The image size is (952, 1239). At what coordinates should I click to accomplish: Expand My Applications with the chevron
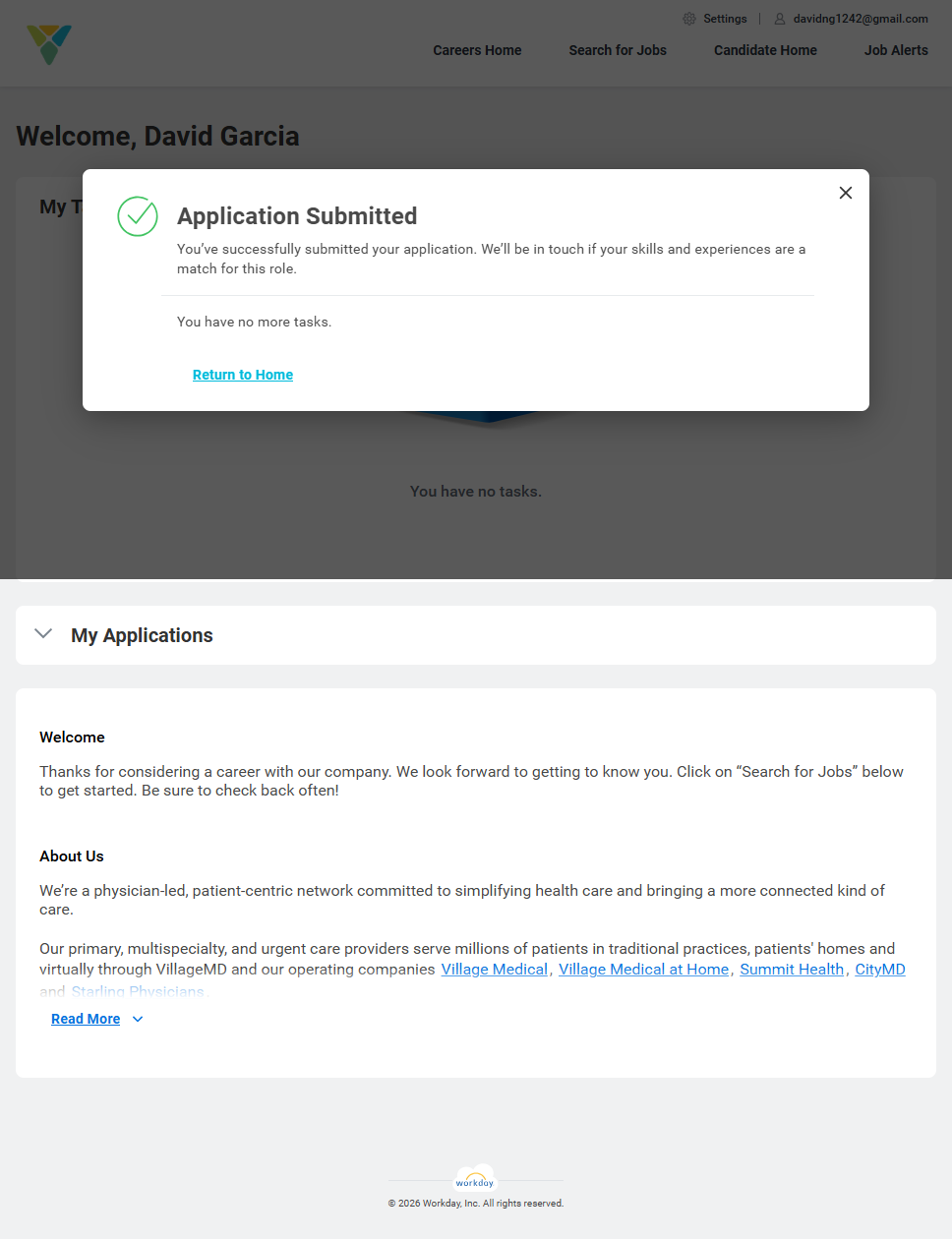pyautogui.click(x=43, y=634)
